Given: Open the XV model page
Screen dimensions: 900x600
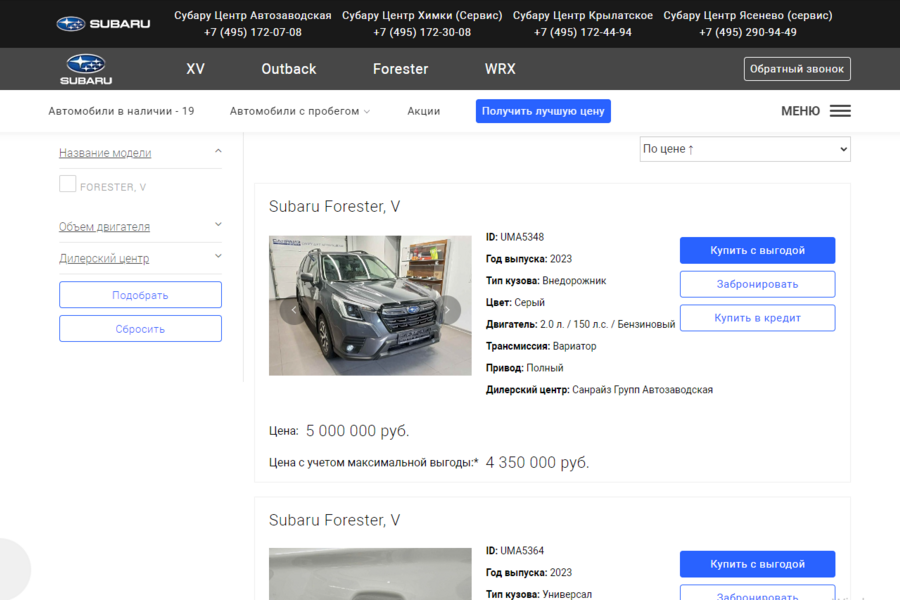Looking at the screenshot, I should pos(195,69).
